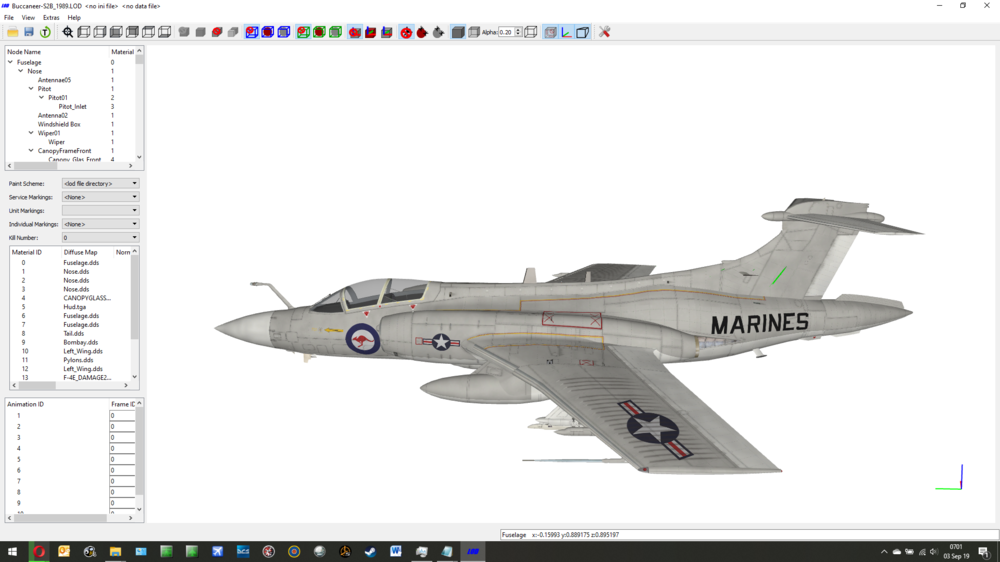
Task: Click the red bomb icon
Action: [422, 32]
